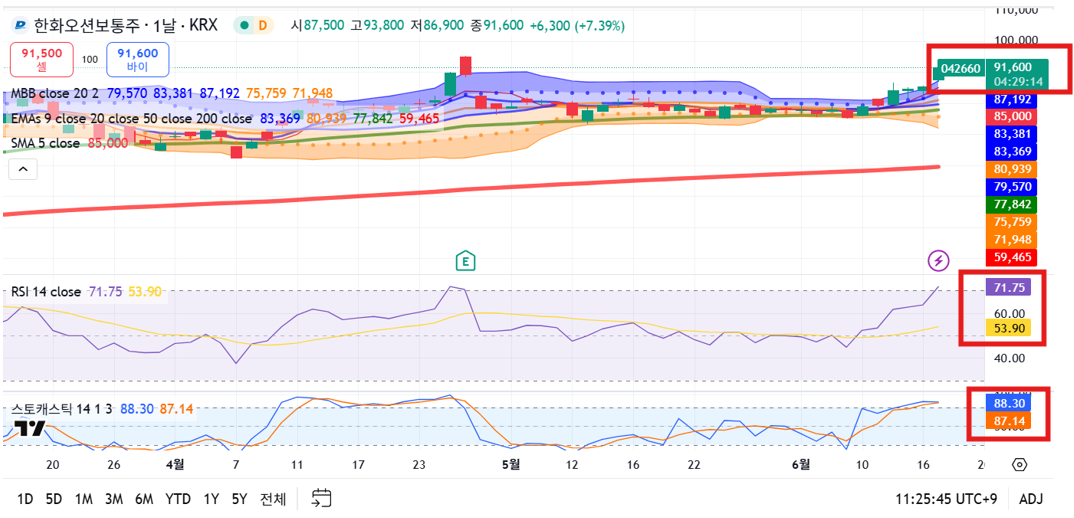
Task: Collapse the indicator legend chevron
Action: point(23,170)
